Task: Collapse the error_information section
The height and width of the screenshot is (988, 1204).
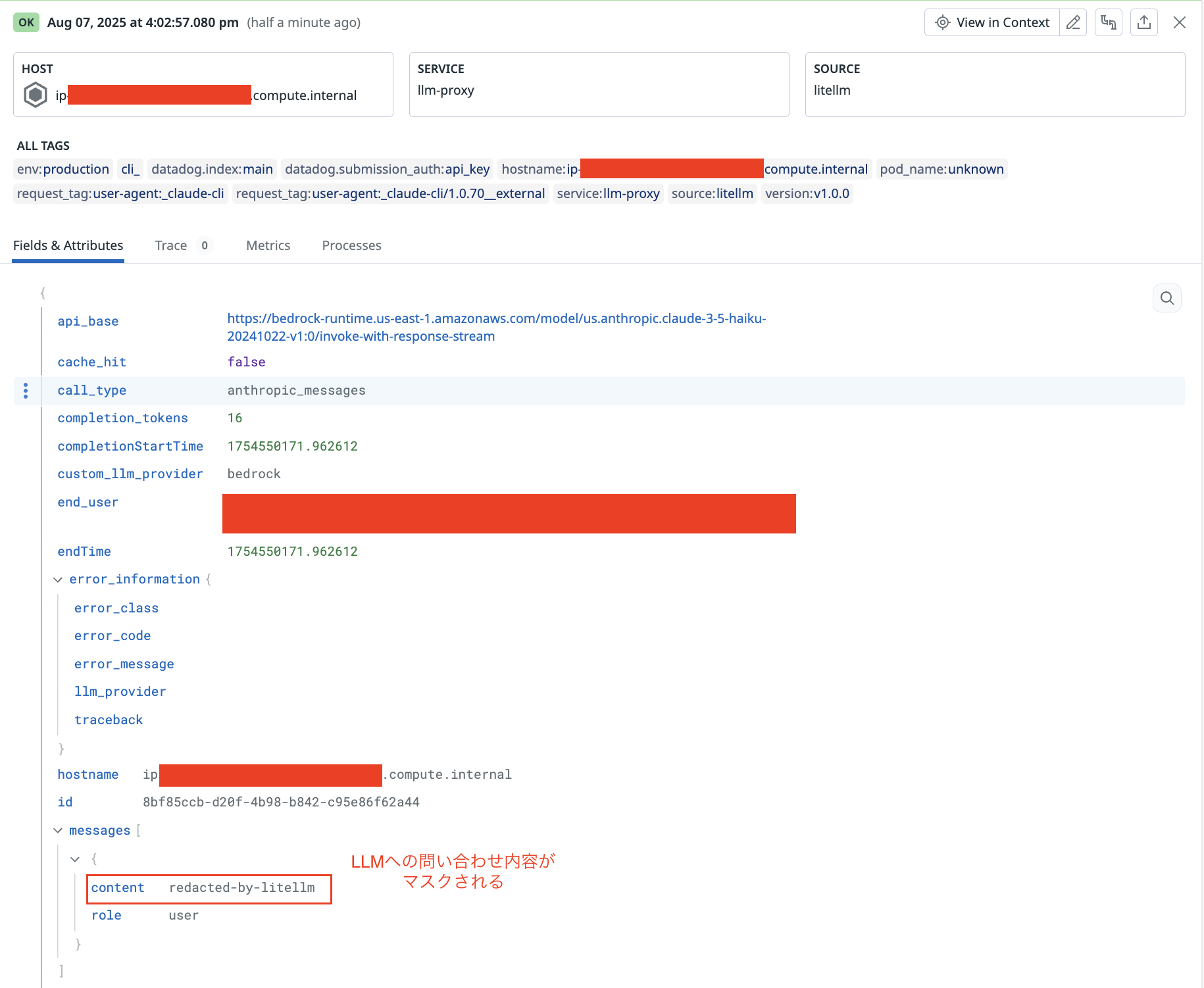Action: tap(58, 580)
